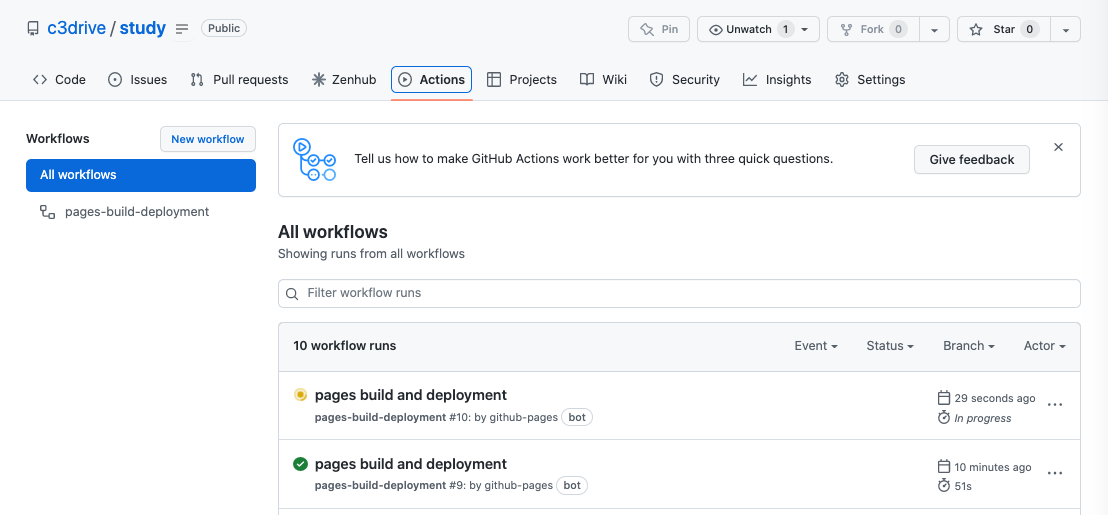Focus the Filter workflow runs field

point(680,293)
